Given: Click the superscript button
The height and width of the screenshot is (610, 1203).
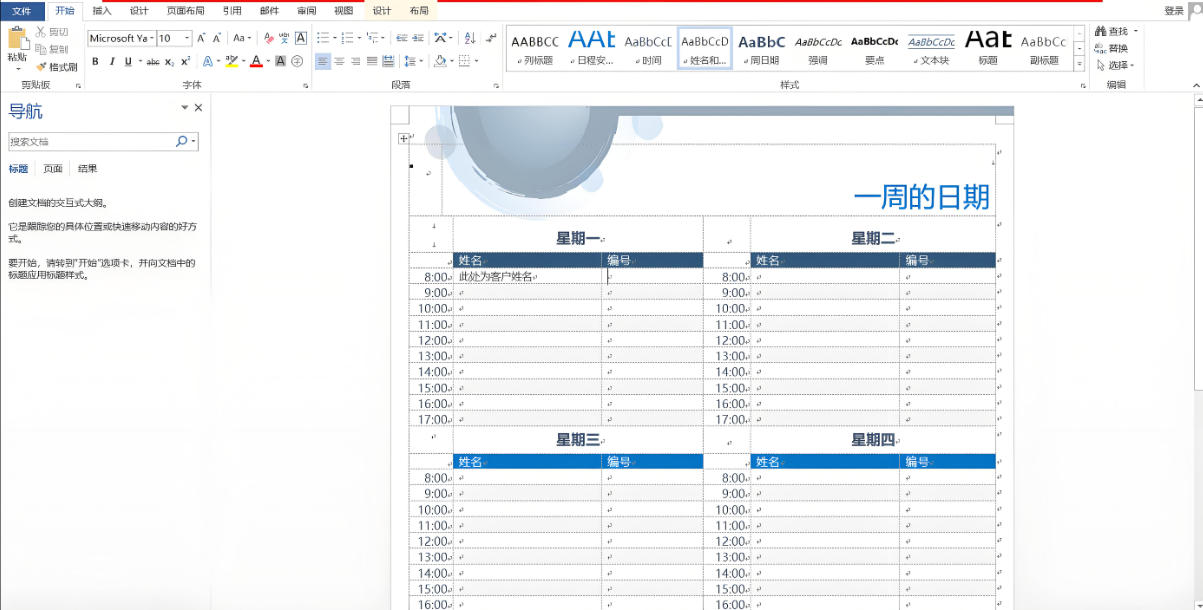Looking at the screenshot, I should click(186, 62).
